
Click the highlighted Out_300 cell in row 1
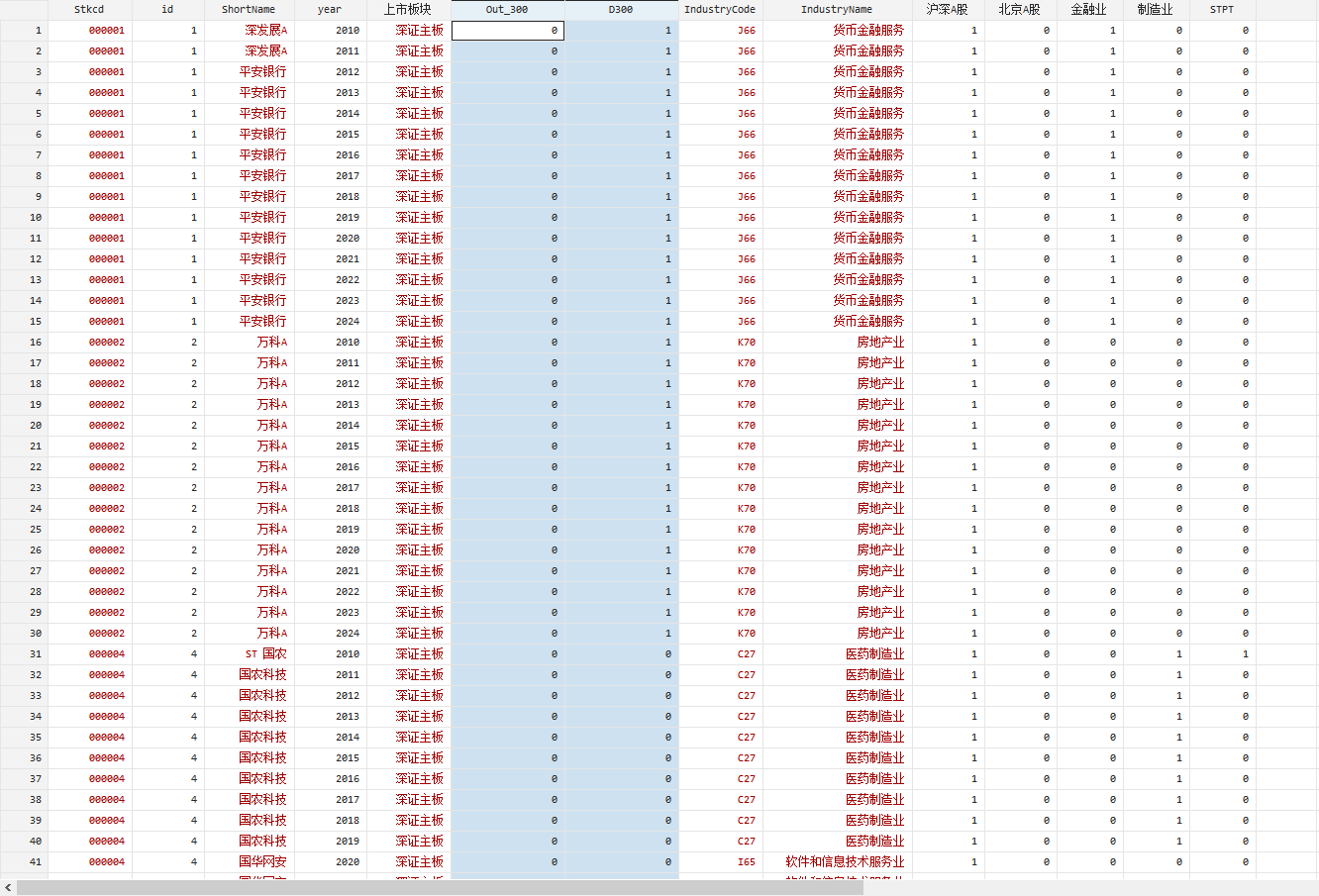point(508,31)
